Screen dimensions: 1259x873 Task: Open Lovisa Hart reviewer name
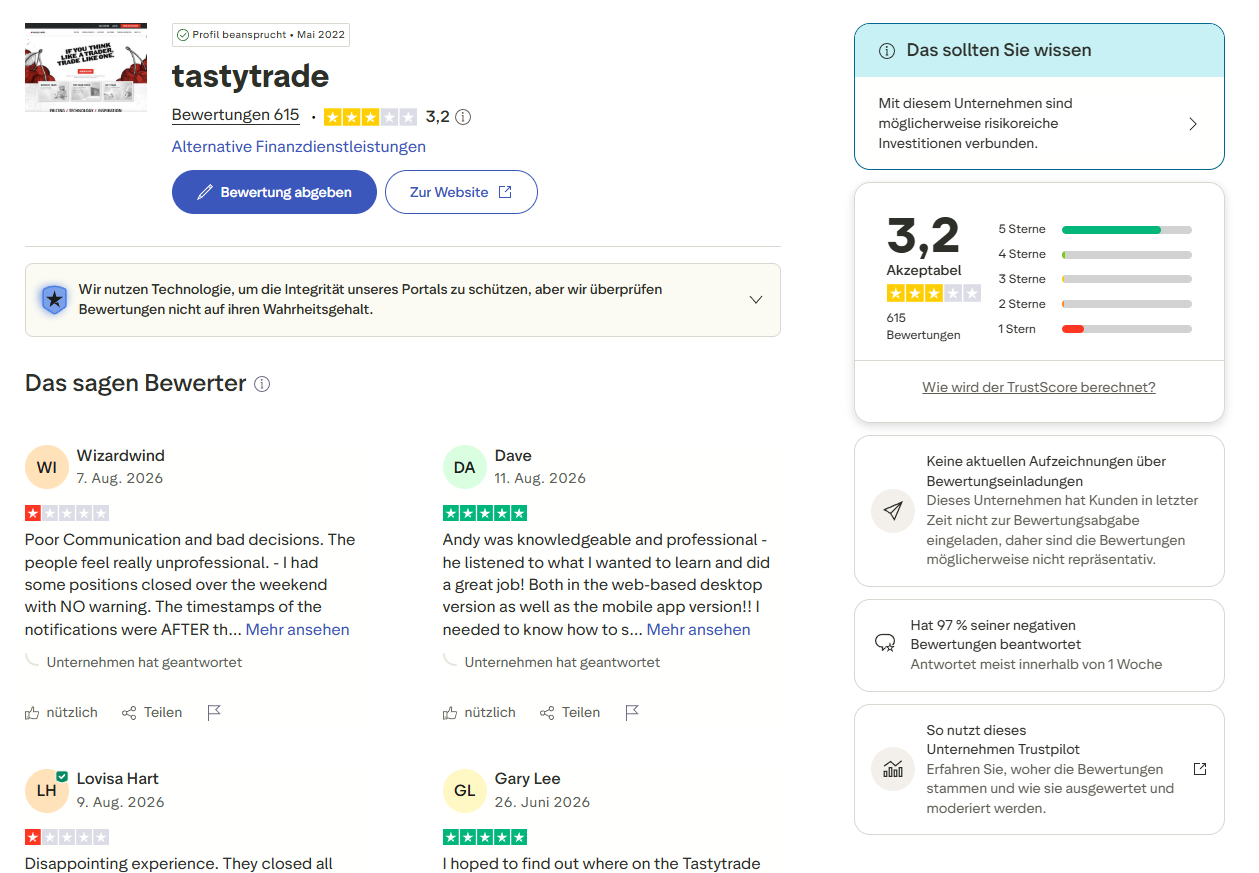(118, 779)
